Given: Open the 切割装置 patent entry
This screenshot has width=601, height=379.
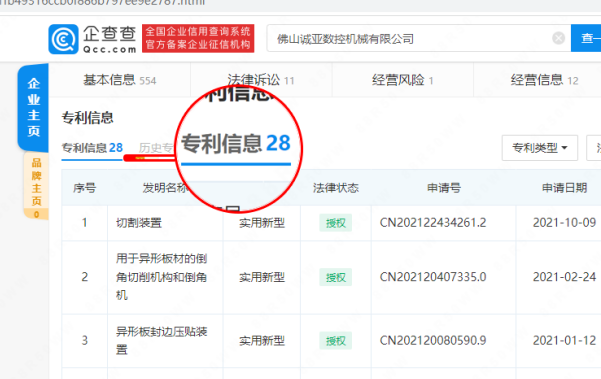Looking at the screenshot, I should point(139,223).
